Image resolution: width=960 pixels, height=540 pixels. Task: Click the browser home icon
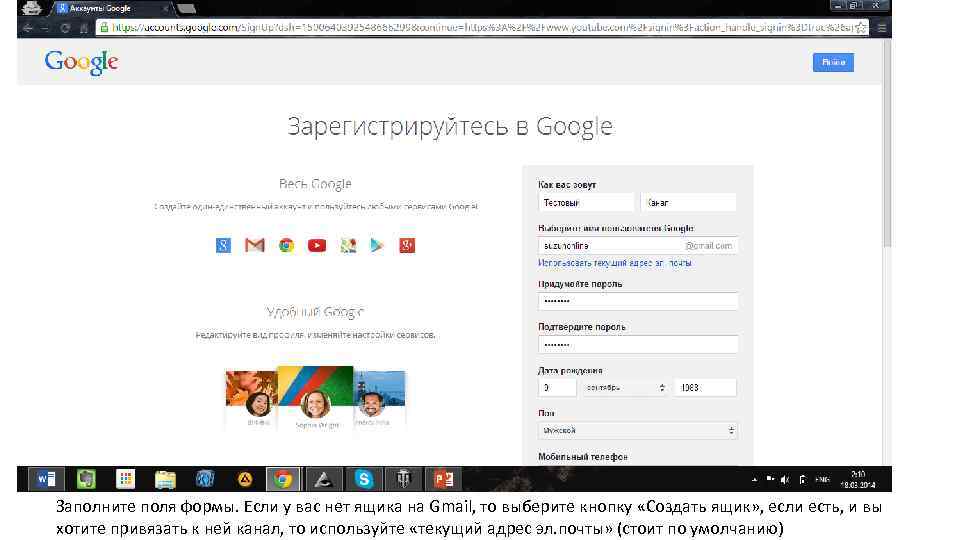pyautogui.click(x=83, y=28)
